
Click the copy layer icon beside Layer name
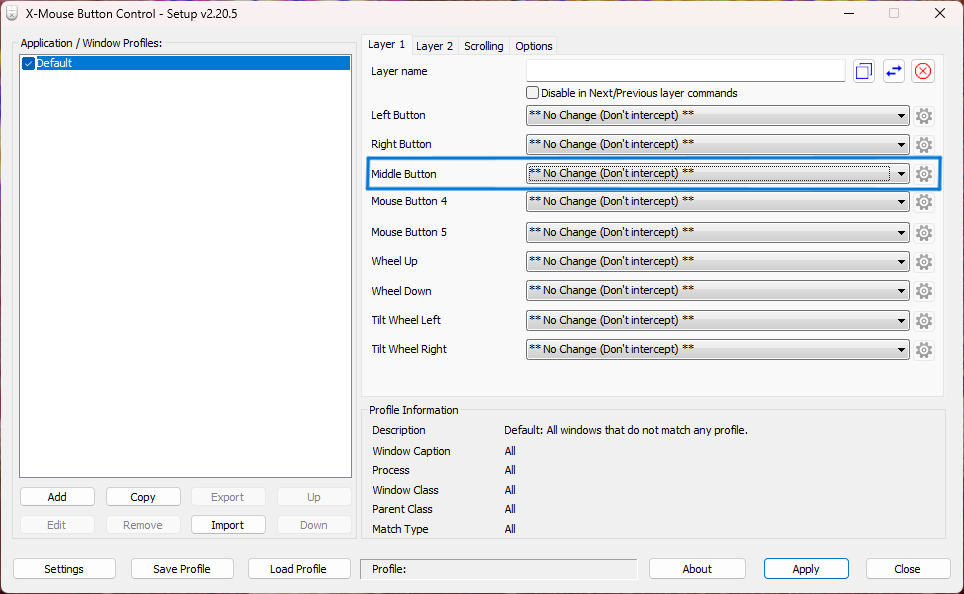864,71
